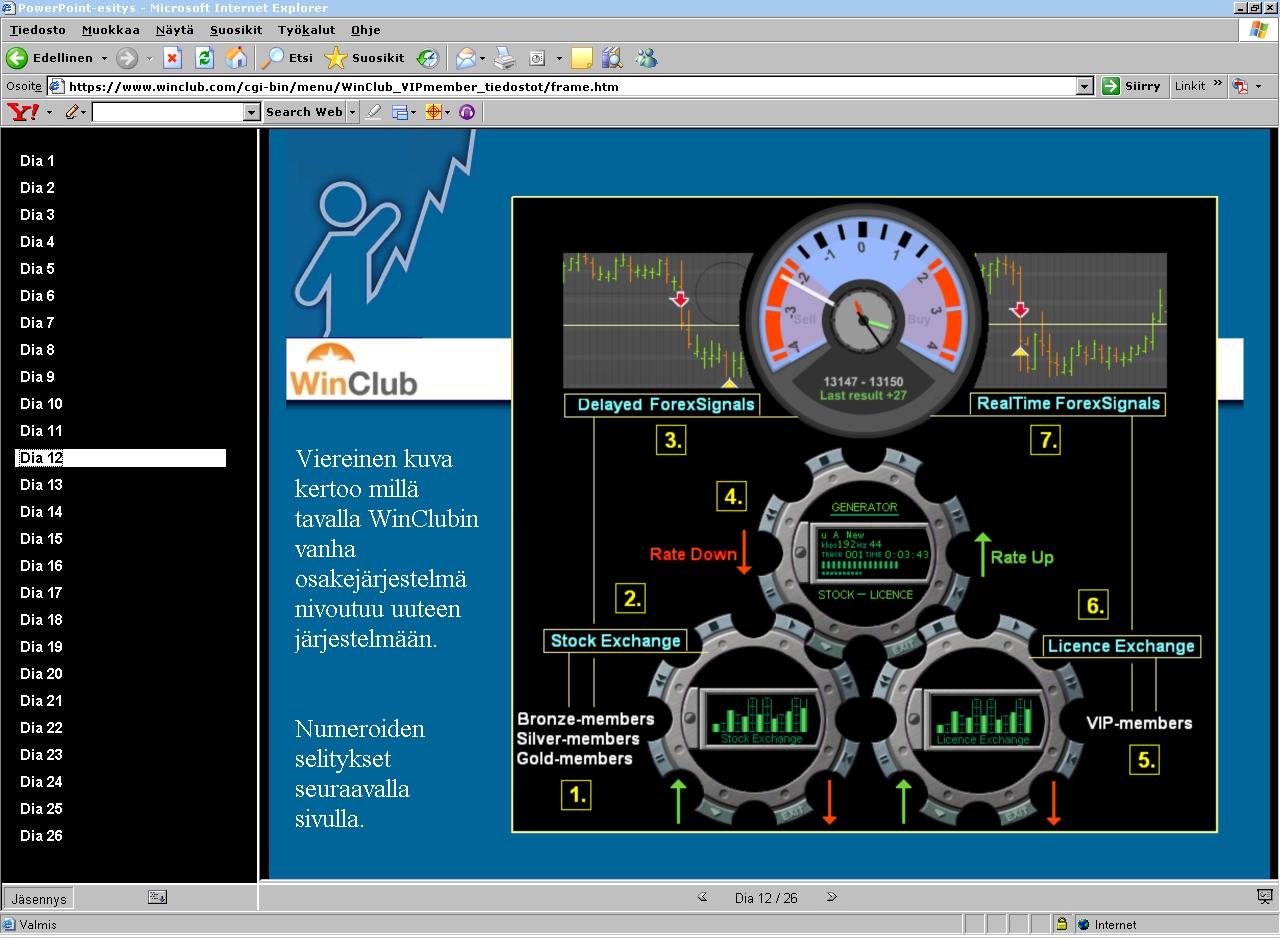Expand the Edellinen back history dropdown
The image size is (1280, 938).
[102, 58]
